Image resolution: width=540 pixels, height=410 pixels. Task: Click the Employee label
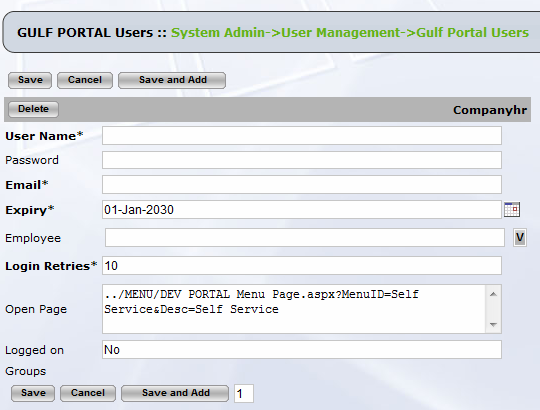[33, 238]
